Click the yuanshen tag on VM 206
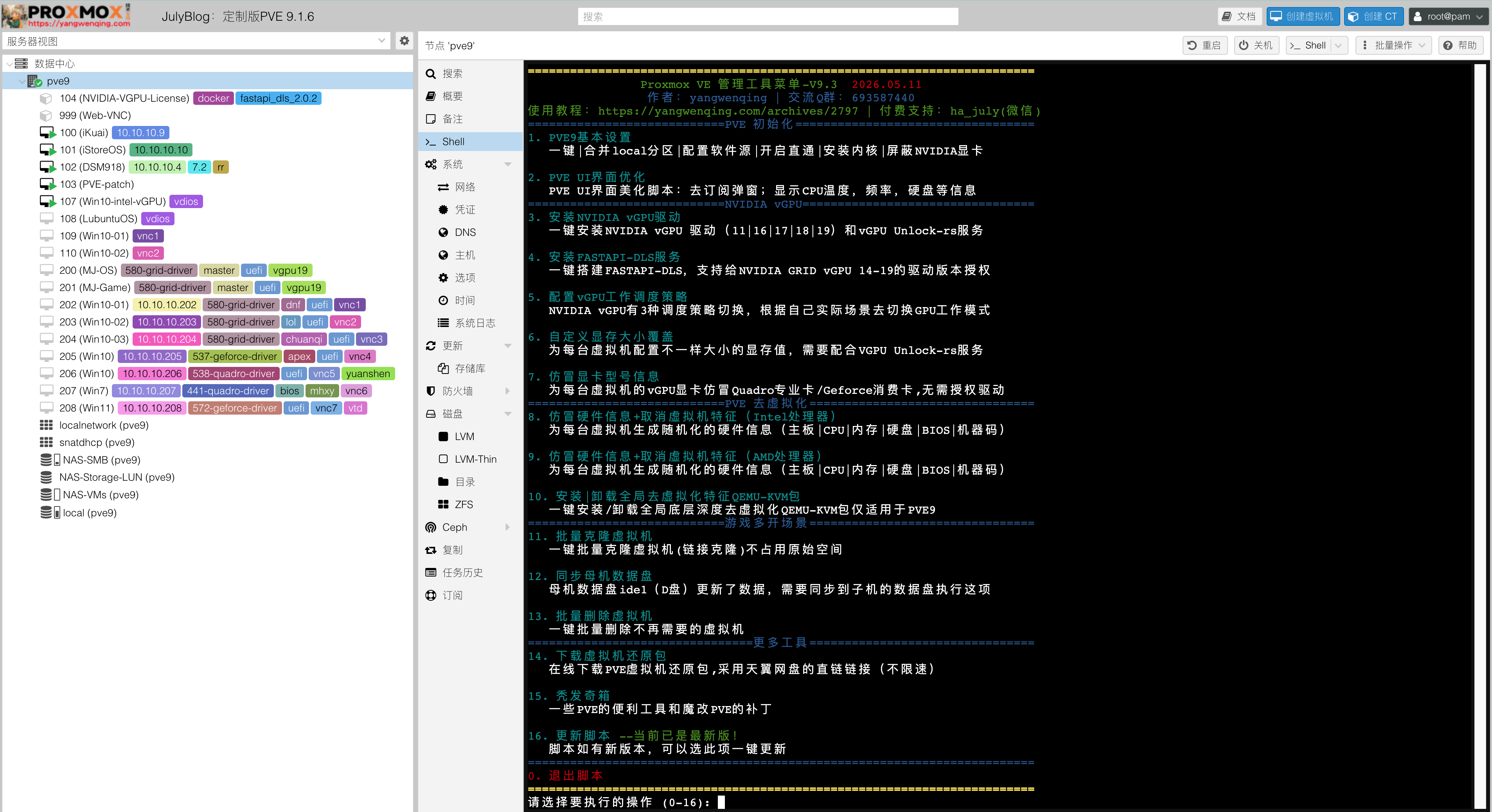The image size is (1492, 812). tap(368, 374)
